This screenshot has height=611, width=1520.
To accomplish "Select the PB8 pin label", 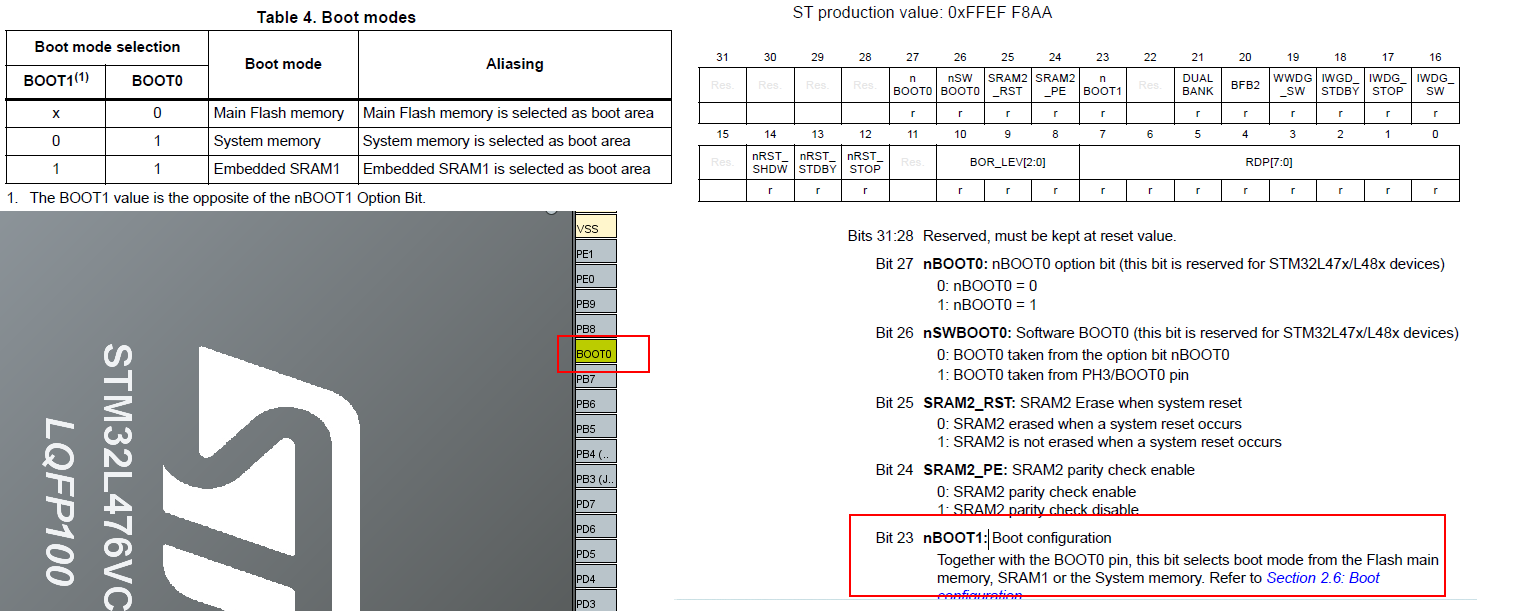I will [589, 326].
